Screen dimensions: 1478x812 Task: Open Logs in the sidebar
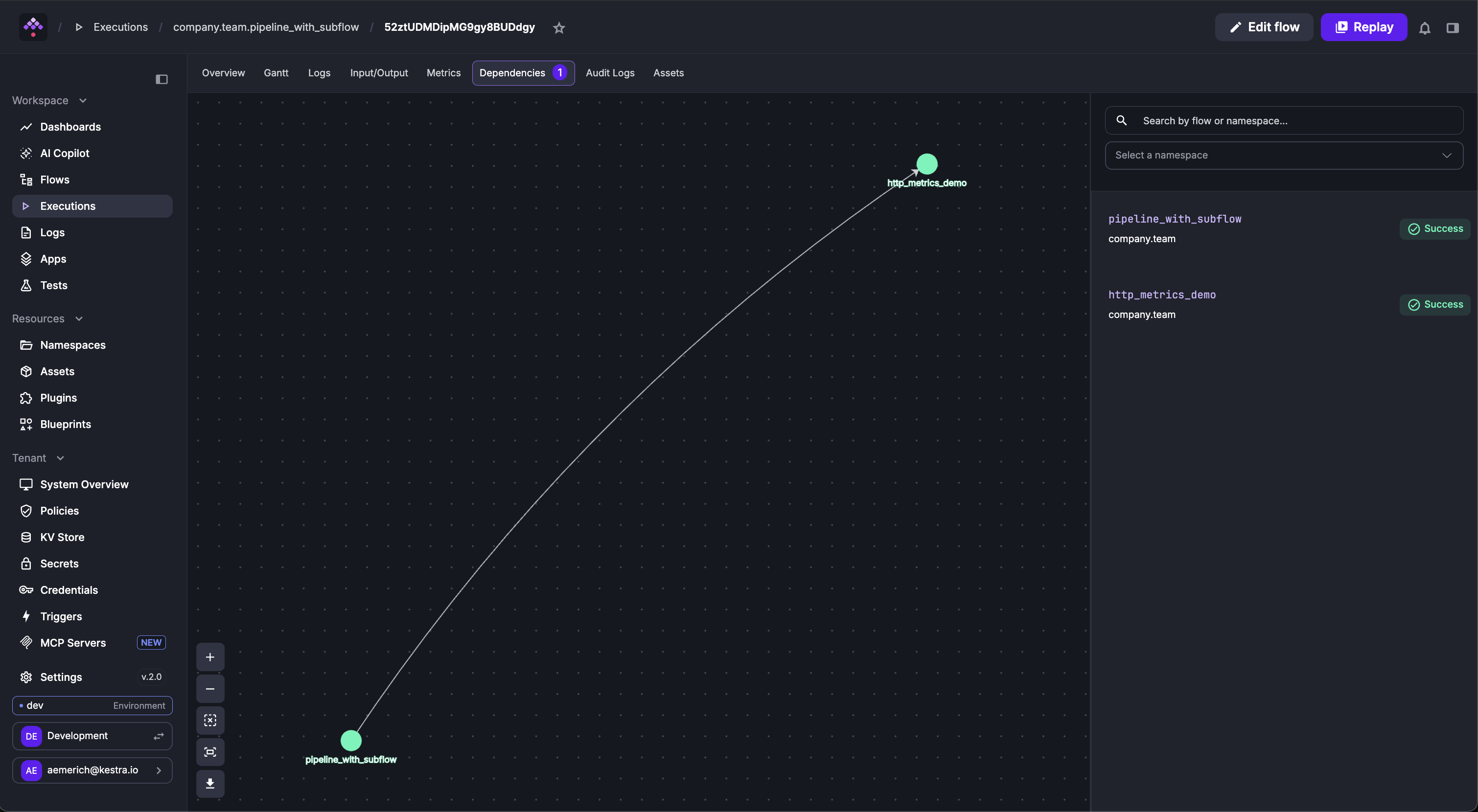coord(92,232)
